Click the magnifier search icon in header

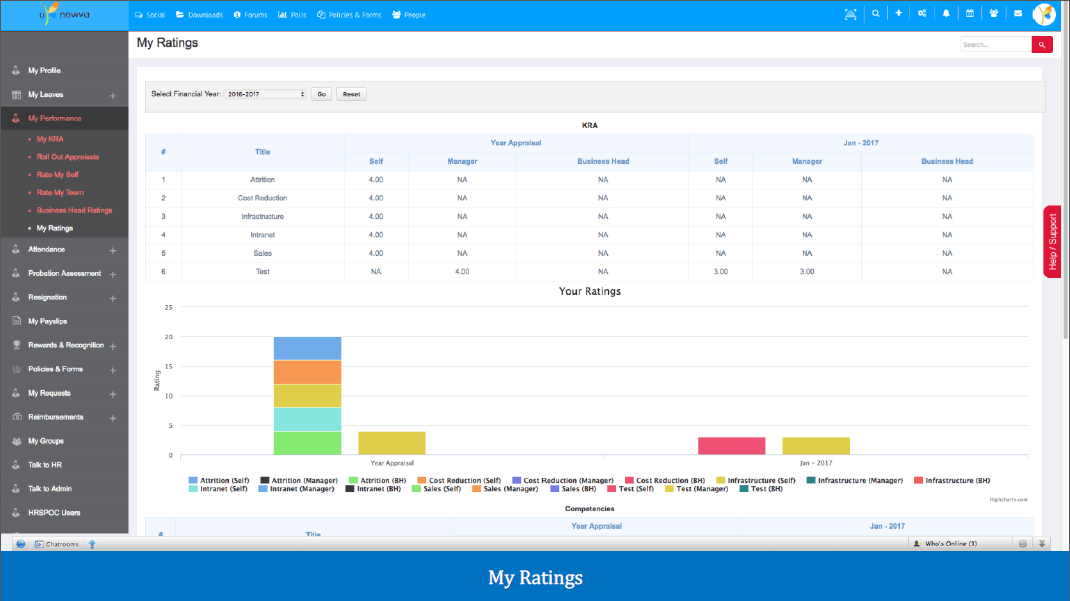876,14
